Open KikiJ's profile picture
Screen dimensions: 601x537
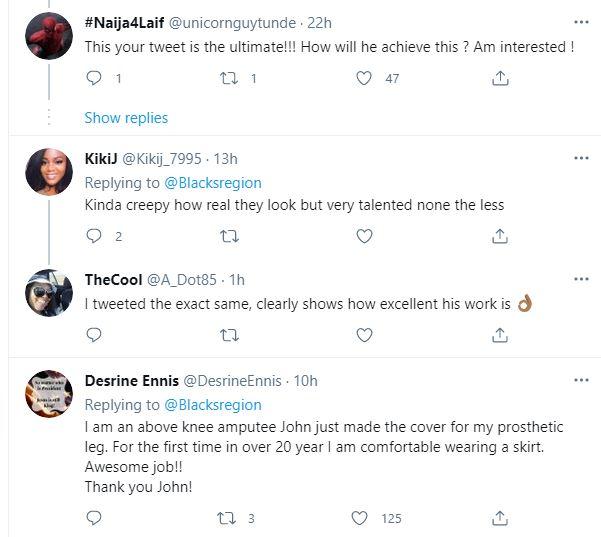coord(48,172)
